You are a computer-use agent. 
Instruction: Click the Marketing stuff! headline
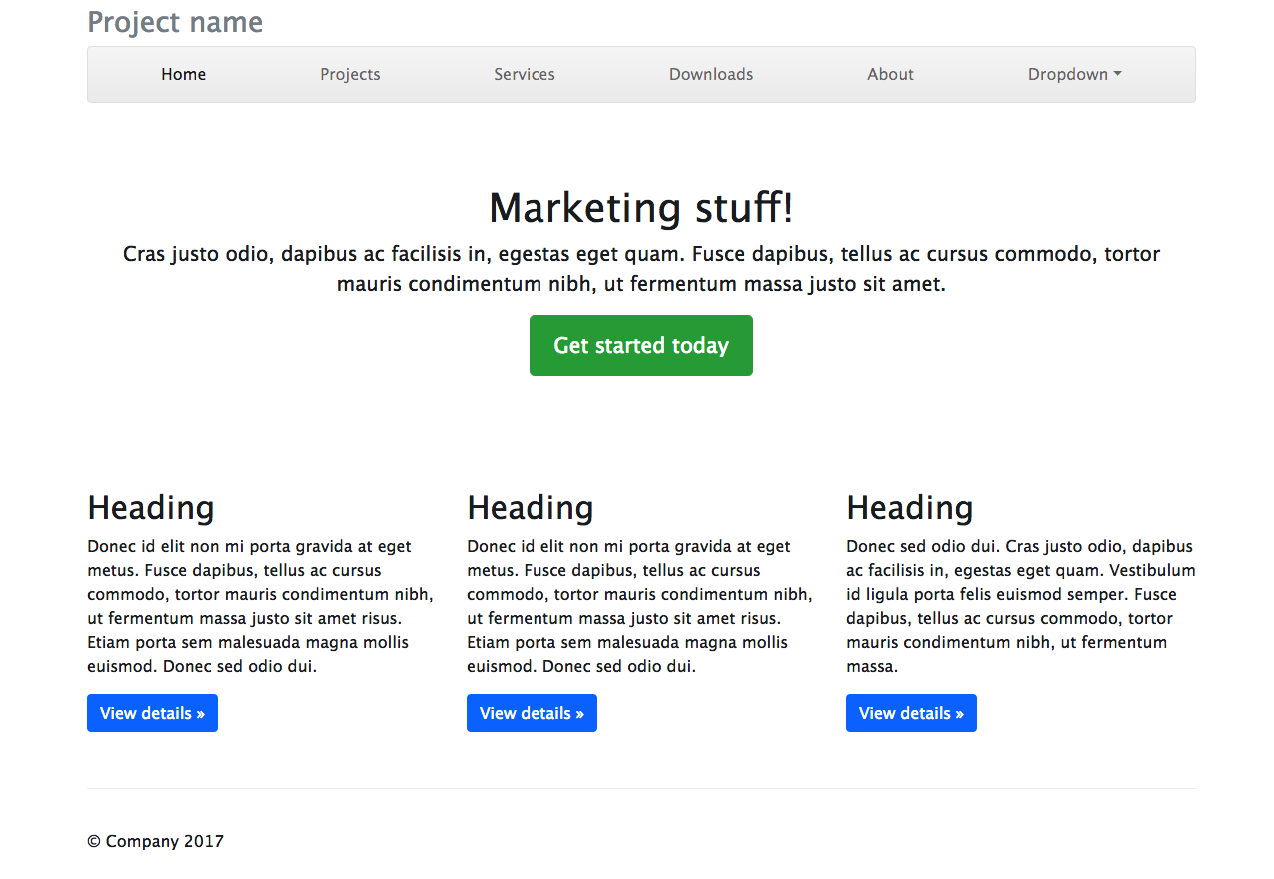(x=641, y=208)
